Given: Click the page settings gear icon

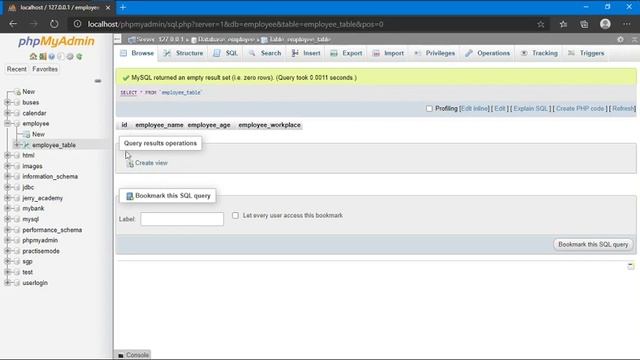Looking at the screenshot, I should (x=620, y=40).
